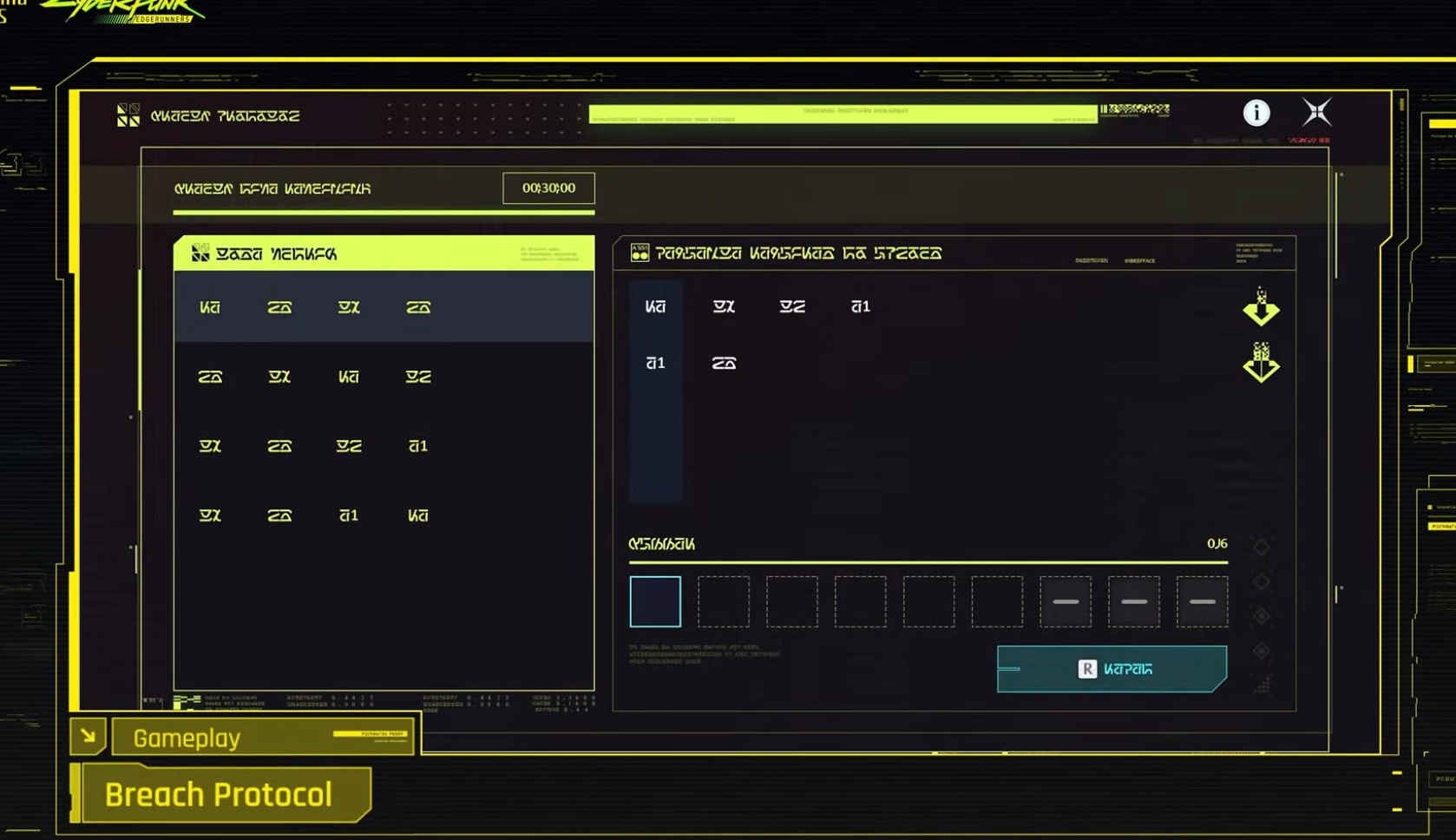
Task: Click the download arrow icon for the second sequence
Action: pos(1261,363)
